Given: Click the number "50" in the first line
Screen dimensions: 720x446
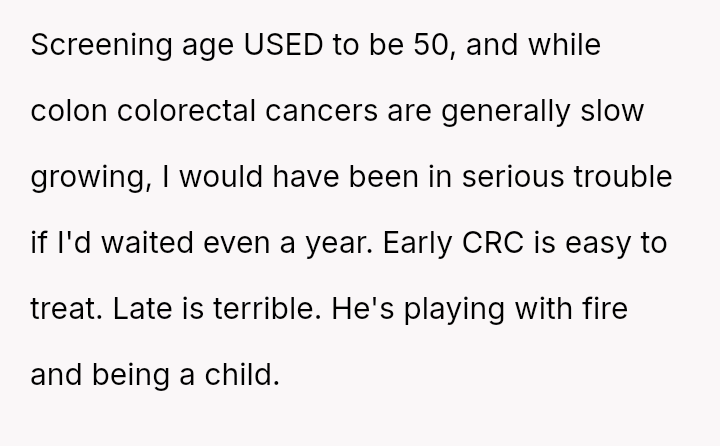Looking at the screenshot, I should click(x=431, y=47).
